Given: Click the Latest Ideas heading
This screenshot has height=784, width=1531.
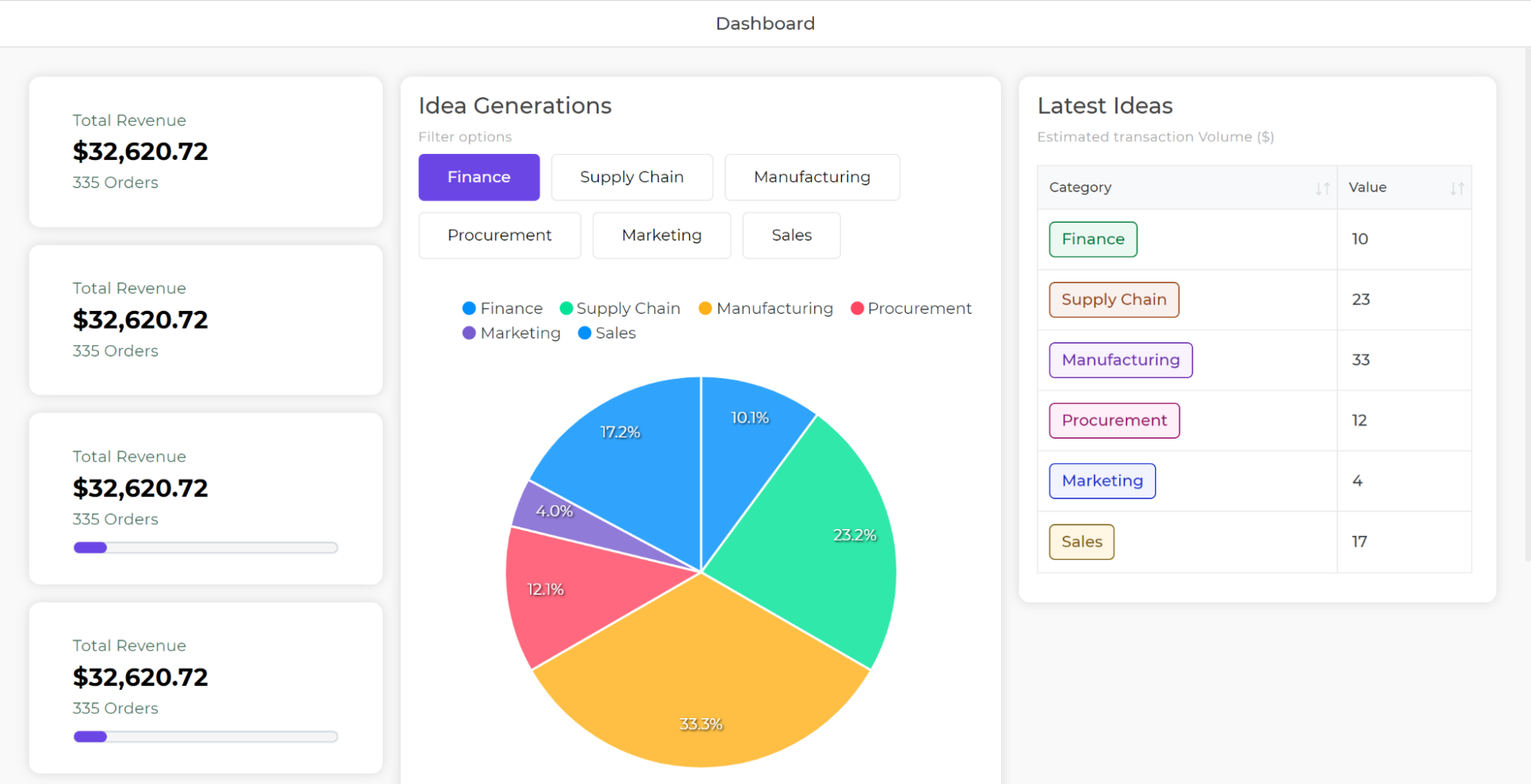Looking at the screenshot, I should (x=1104, y=106).
